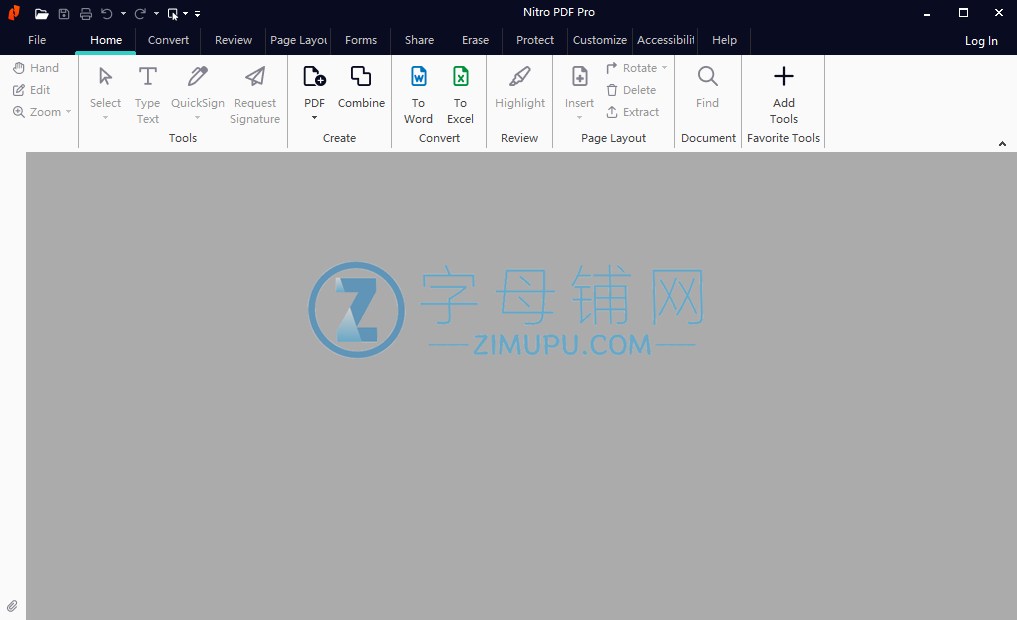Open the redo history dropdown arrow
This screenshot has width=1017, height=620.
coord(156,14)
